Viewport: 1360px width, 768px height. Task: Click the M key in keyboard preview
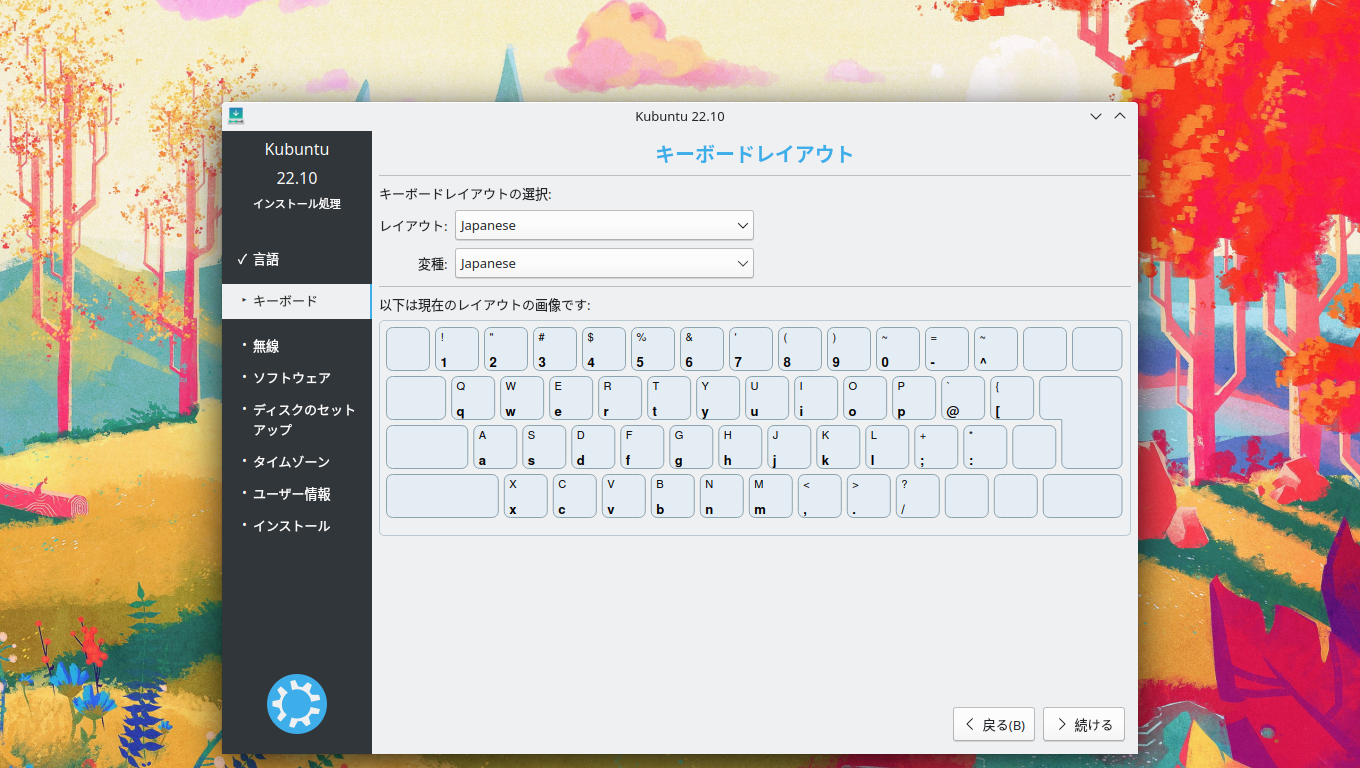771,496
